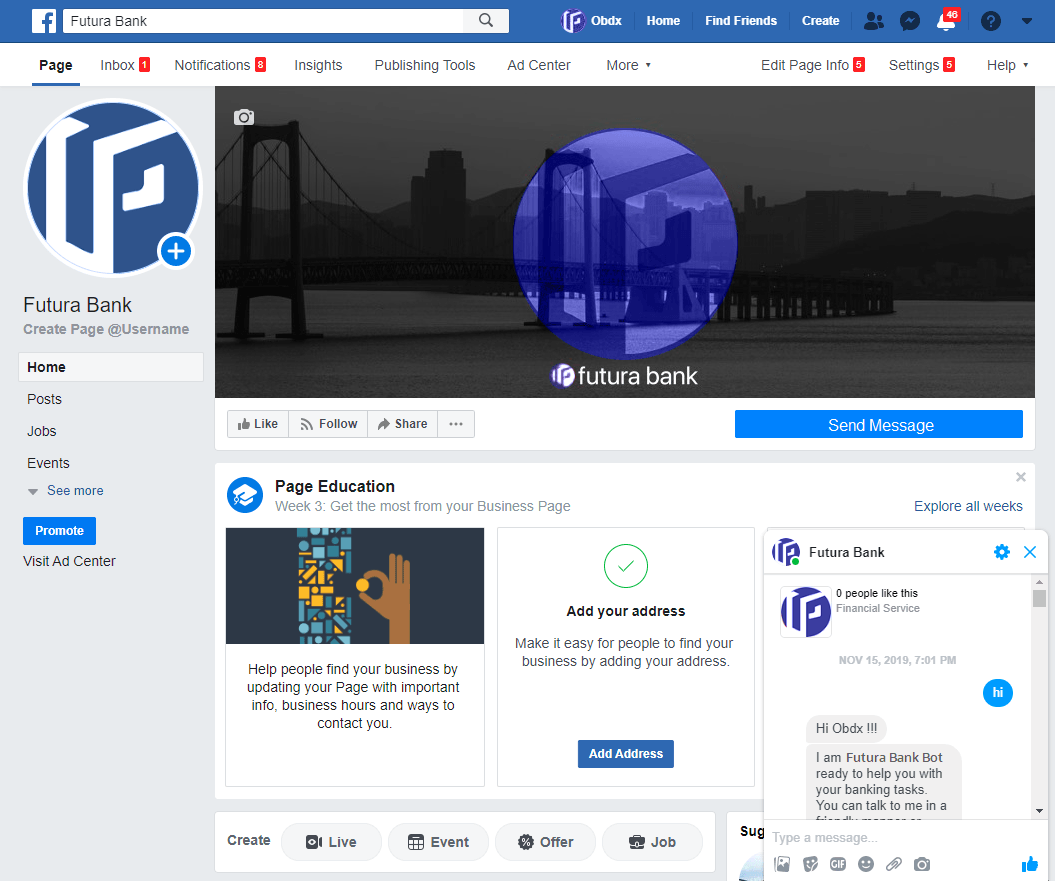This screenshot has height=881, width=1055.
Task: Create a Job post
Action: [x=652, y=842]
